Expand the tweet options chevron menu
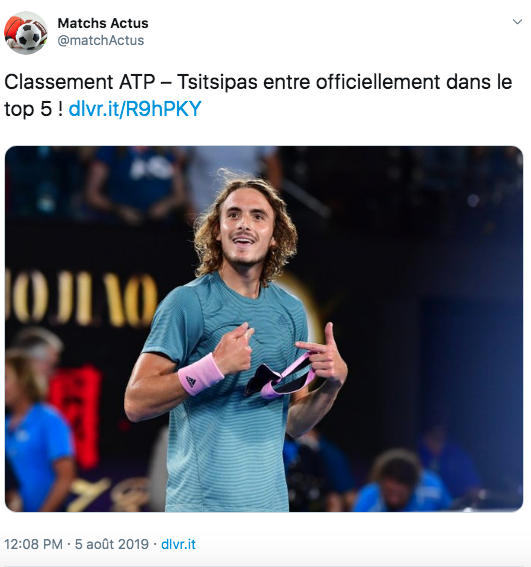This screenshot has width=531, height=567. [517, 22]
